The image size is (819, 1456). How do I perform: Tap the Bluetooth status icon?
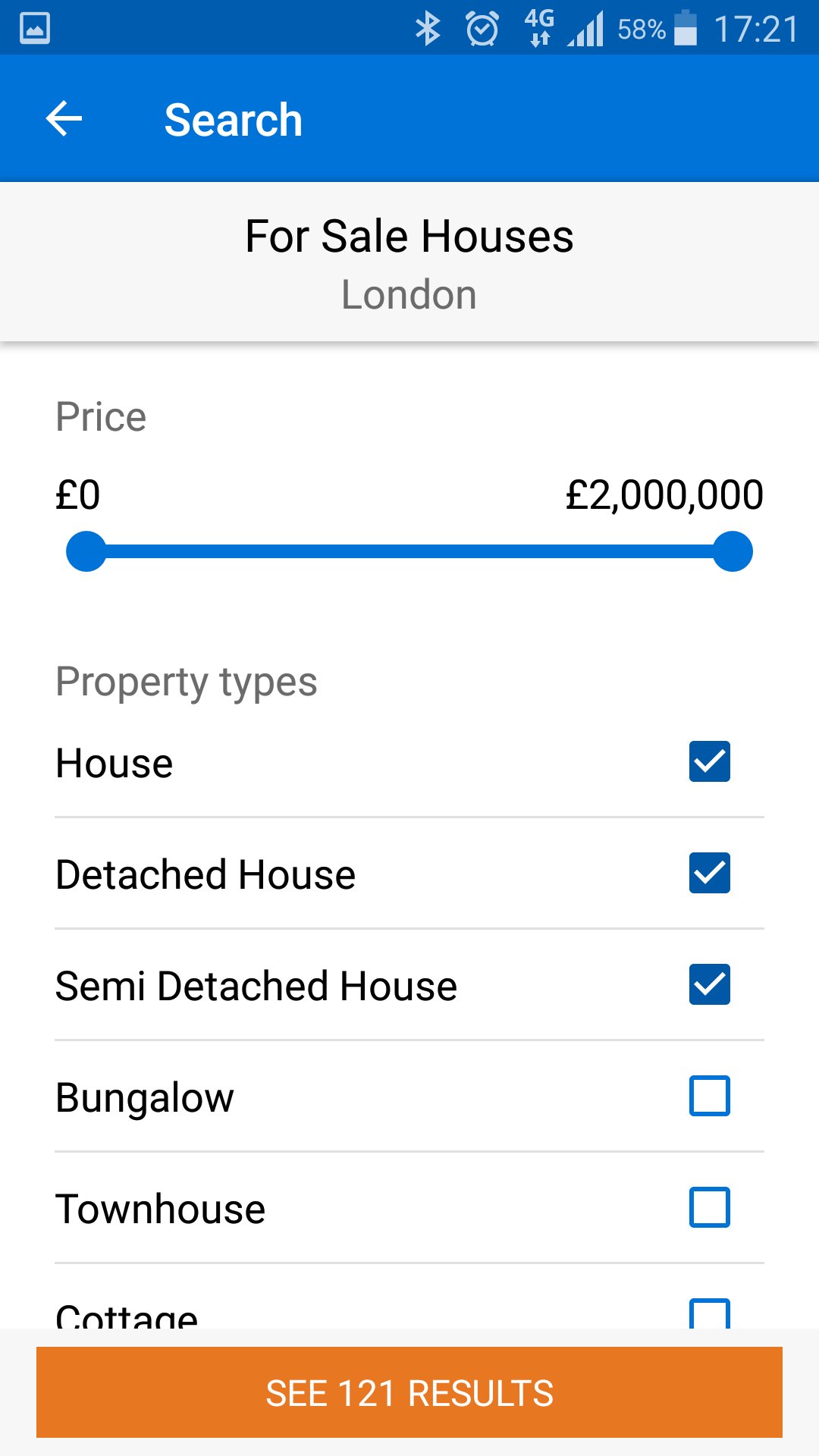[x=428, y=29]
